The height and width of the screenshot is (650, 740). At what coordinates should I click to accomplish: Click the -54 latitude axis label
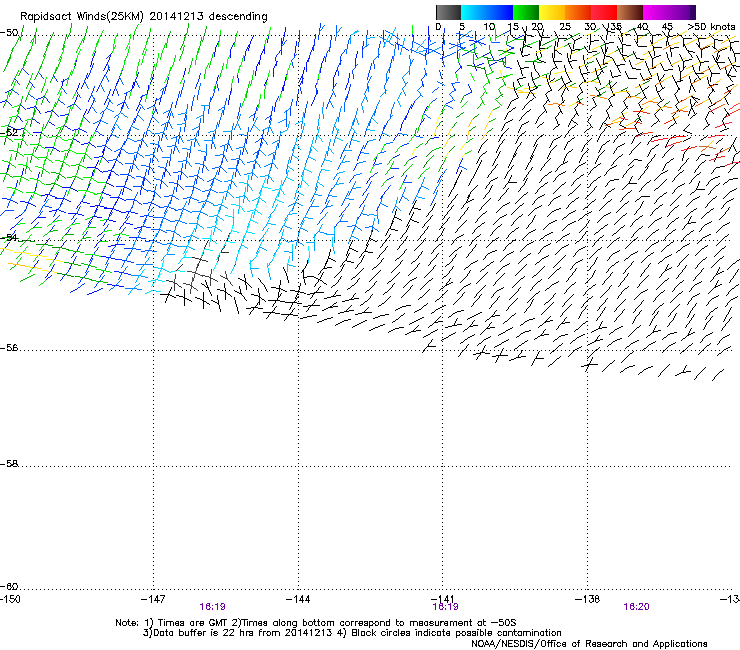tap(9, 237)
